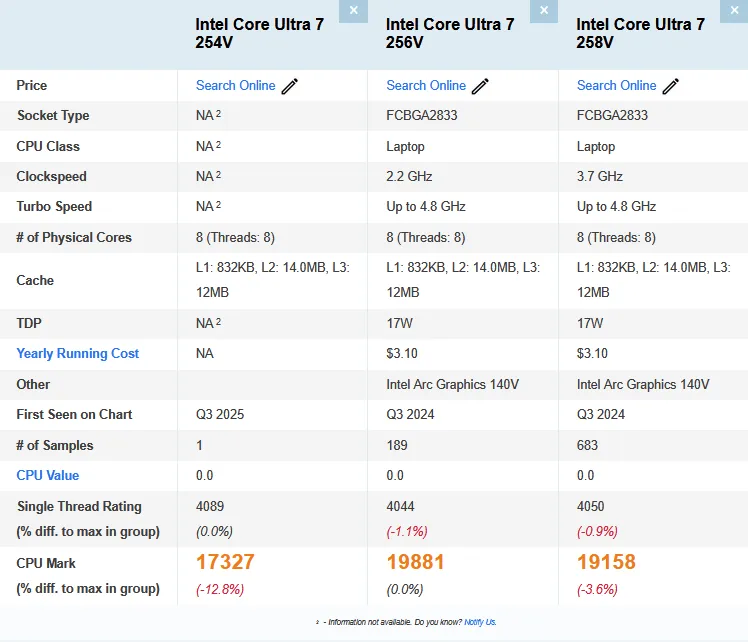Click the Single Thread Rating row label
Image resolution: width=748 pixels, height=642 pixels.
coord(79,507)
